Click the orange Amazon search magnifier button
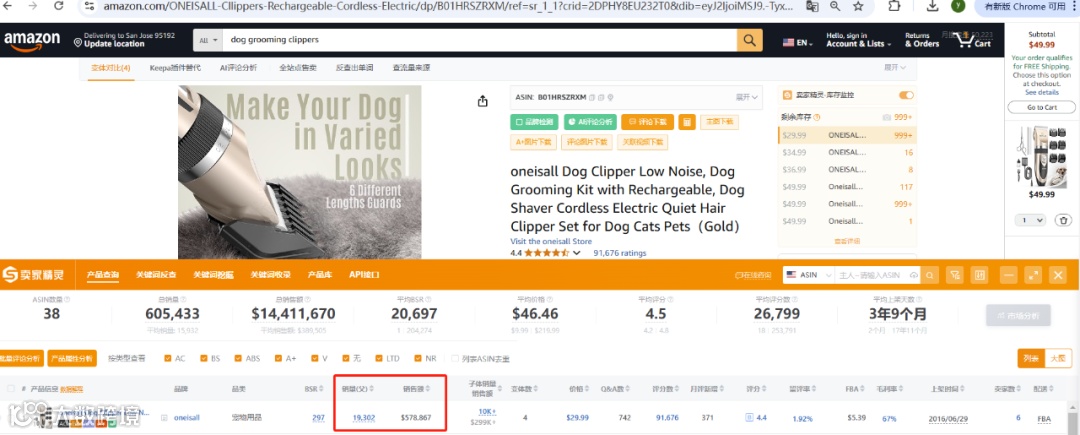Screen dimensions: 1080x435 click(x=749, y=40)
